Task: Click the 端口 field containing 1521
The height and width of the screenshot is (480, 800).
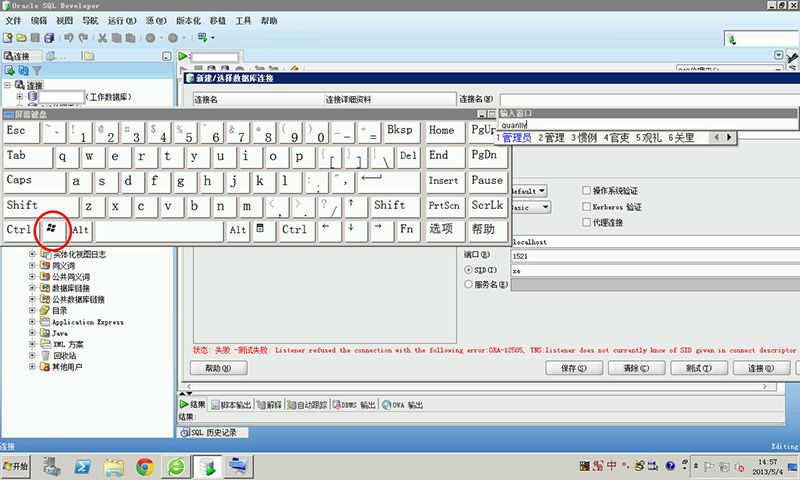Action: (x=650, y=256)
